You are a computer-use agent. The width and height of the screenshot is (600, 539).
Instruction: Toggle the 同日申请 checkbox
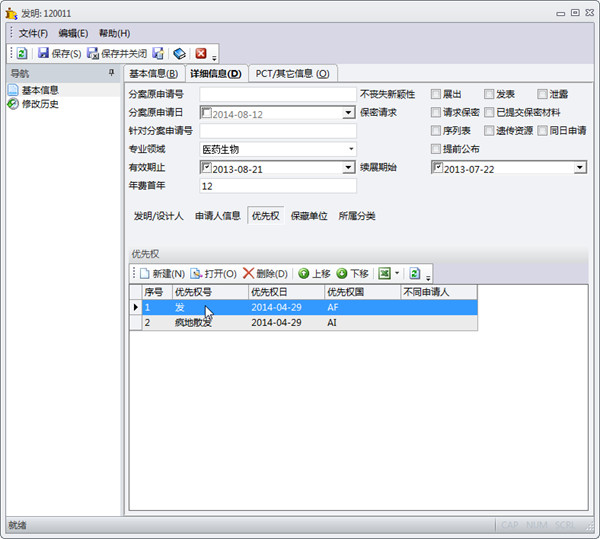click(x=542, y=130)
